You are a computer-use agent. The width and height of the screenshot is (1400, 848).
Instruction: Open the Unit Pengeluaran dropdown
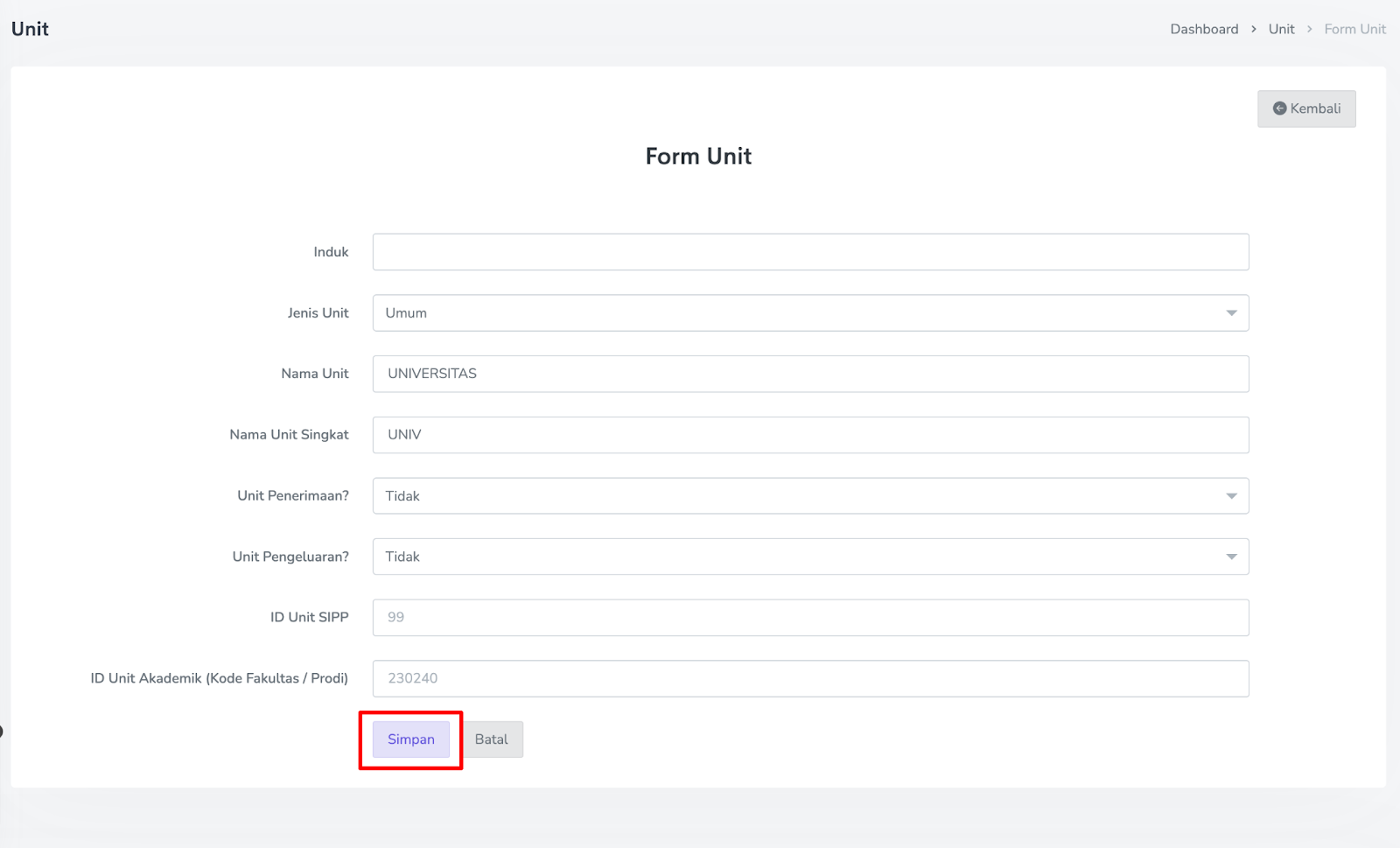[x=809, y=557]
